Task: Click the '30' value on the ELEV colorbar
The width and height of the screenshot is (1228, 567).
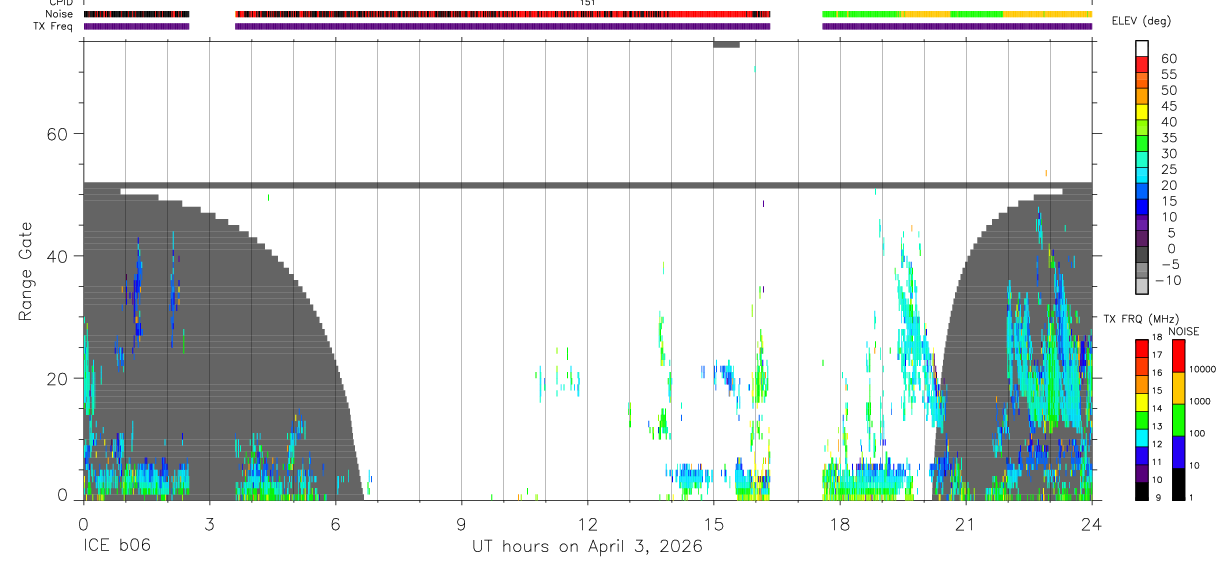Action: [1168, 153]
